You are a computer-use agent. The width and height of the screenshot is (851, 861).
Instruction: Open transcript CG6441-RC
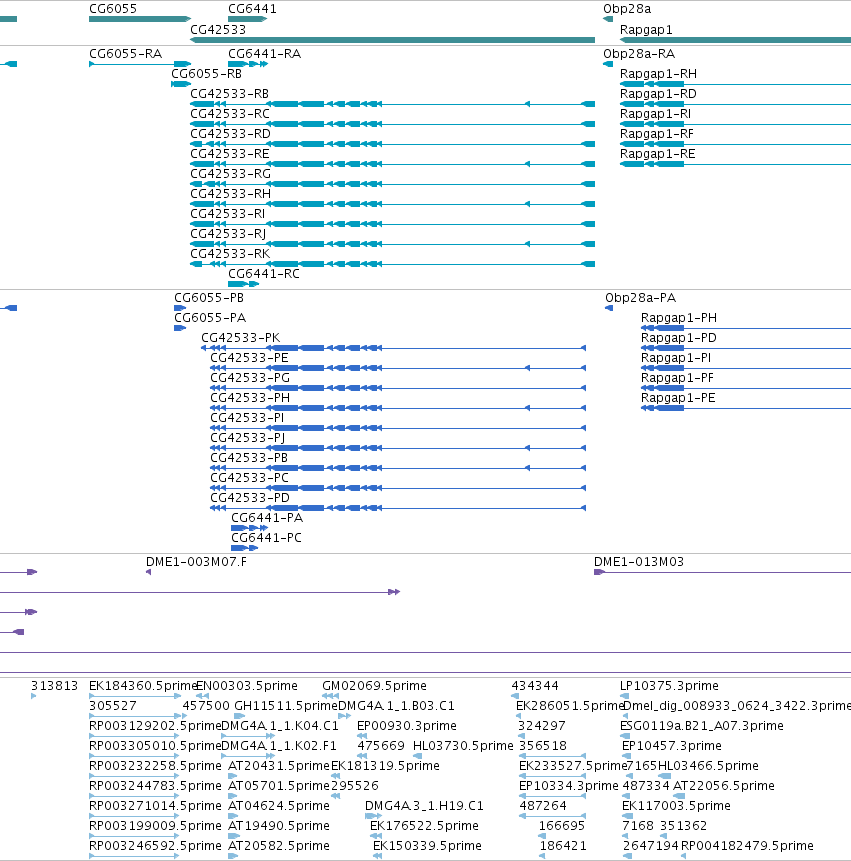[x=264, y=274]
